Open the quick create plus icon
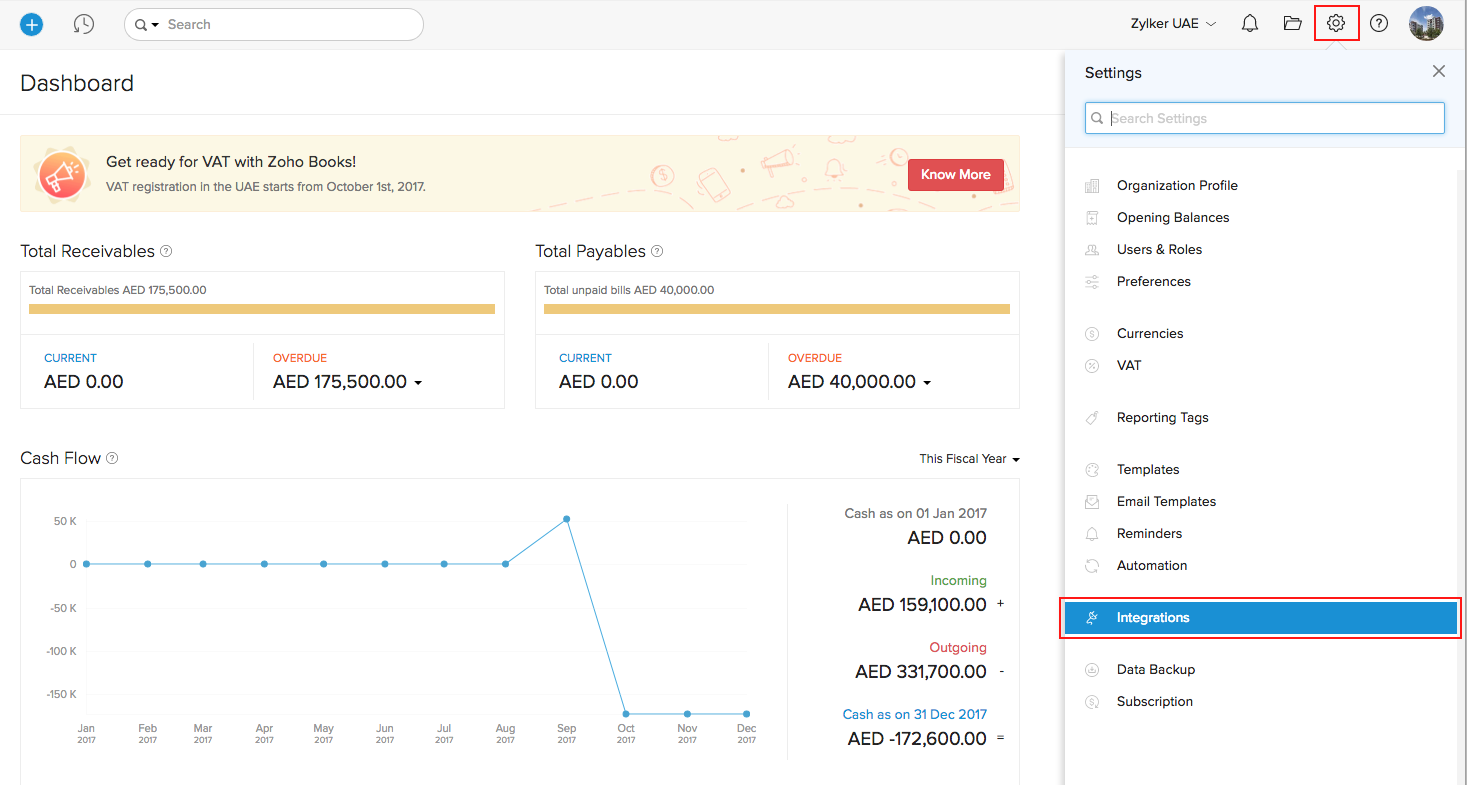This screenshot has width=1467, height=785. coord(31,23)
